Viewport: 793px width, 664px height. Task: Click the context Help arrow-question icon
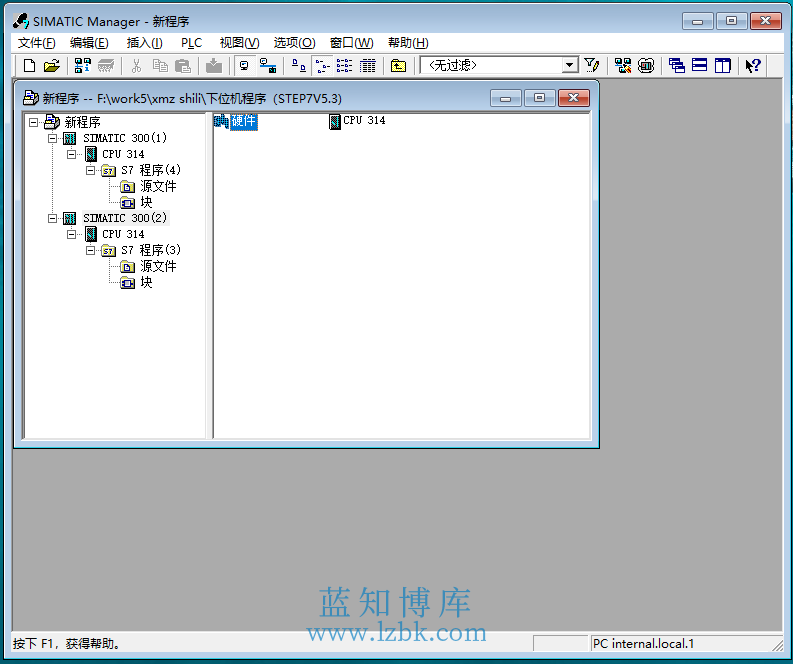pos(753,66)
